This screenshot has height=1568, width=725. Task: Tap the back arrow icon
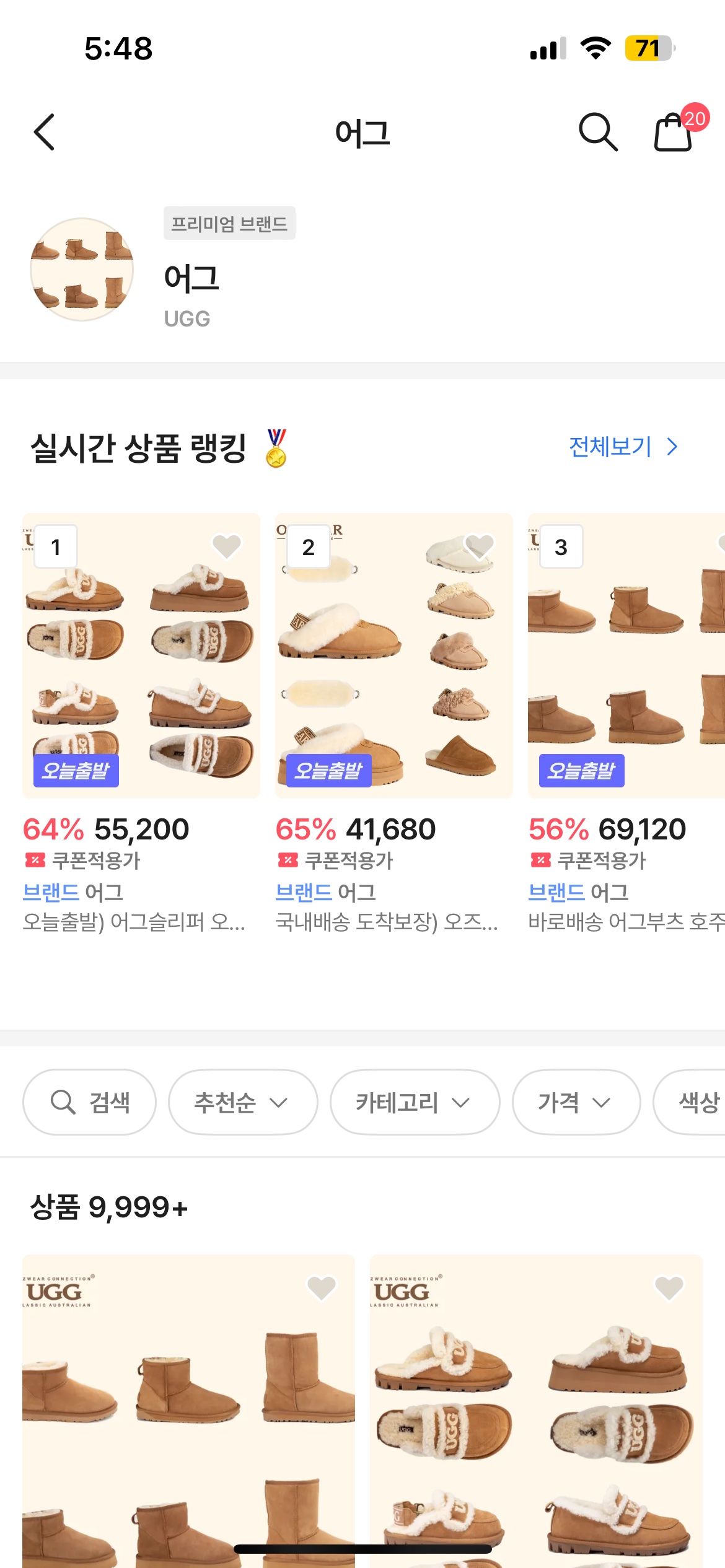pos(45,132)
